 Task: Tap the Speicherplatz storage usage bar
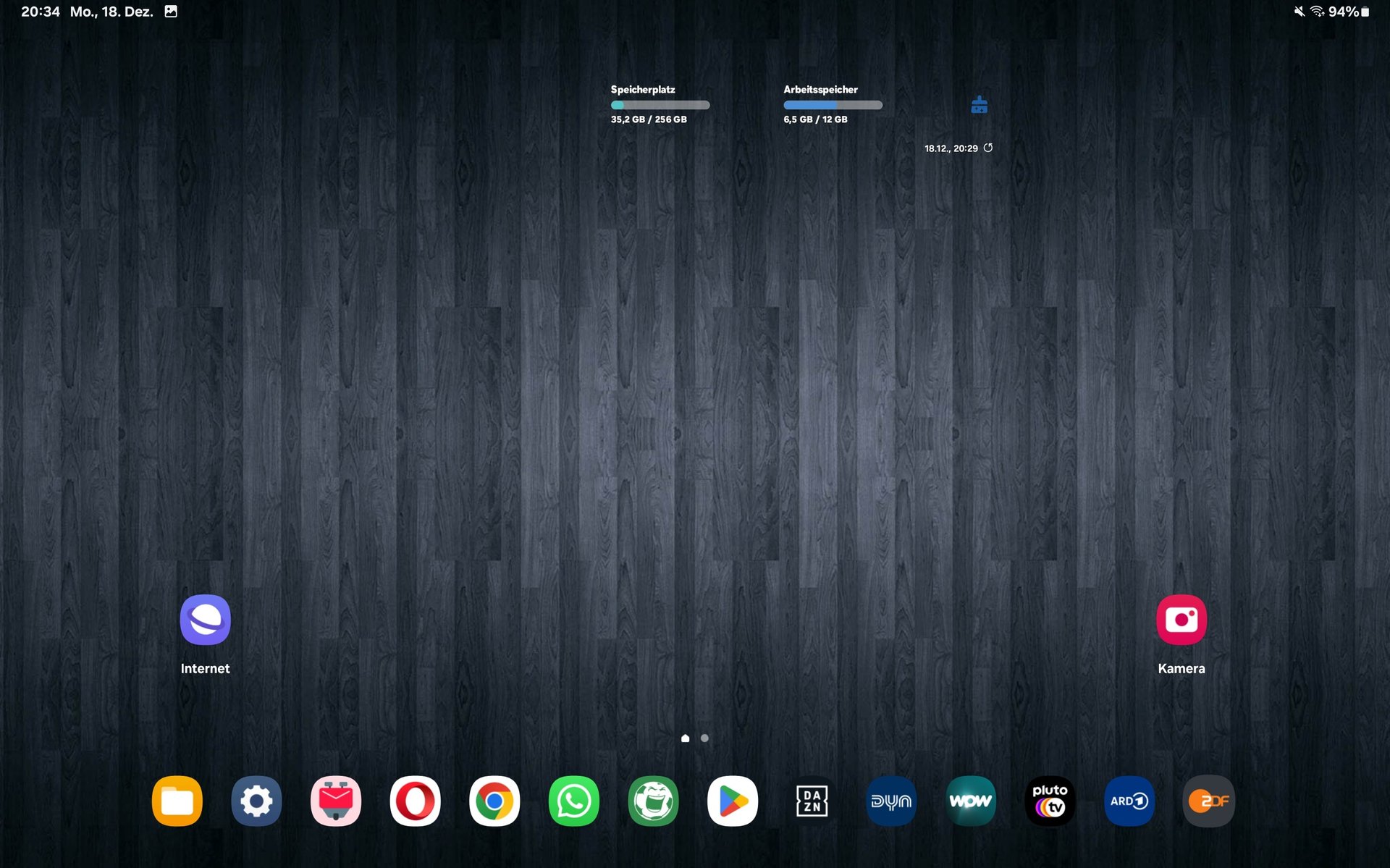(x=660, y=105)
